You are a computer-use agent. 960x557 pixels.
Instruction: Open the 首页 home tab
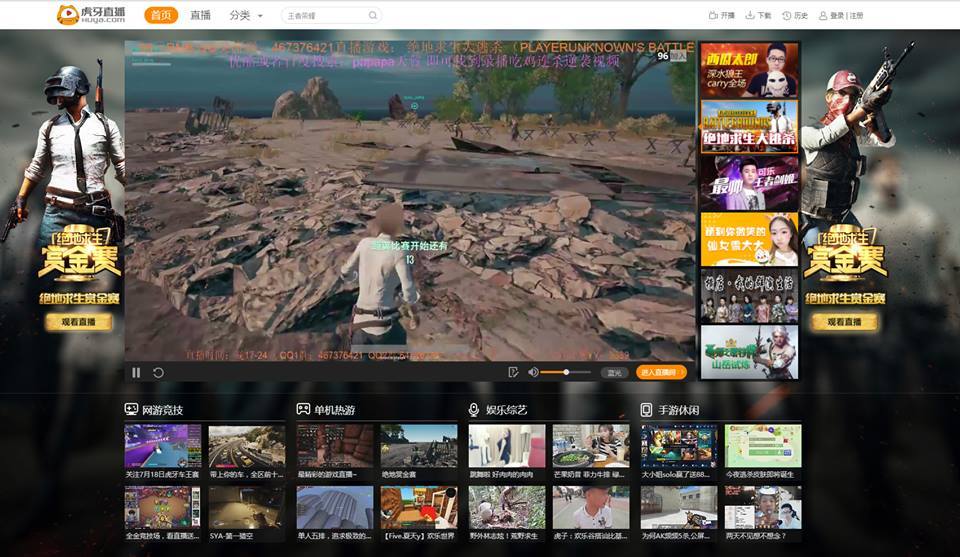161,15
